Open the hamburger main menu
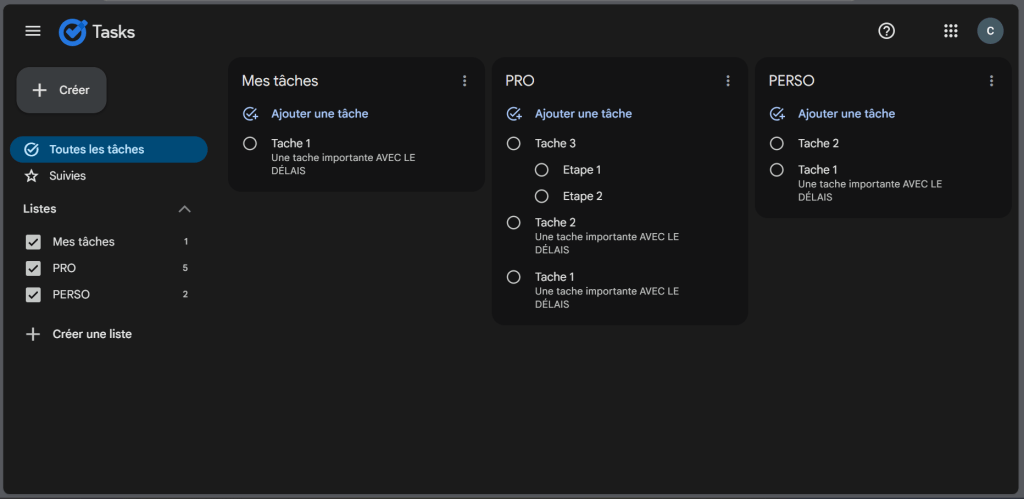1024x499 pixels. click(x=33, y=31)
